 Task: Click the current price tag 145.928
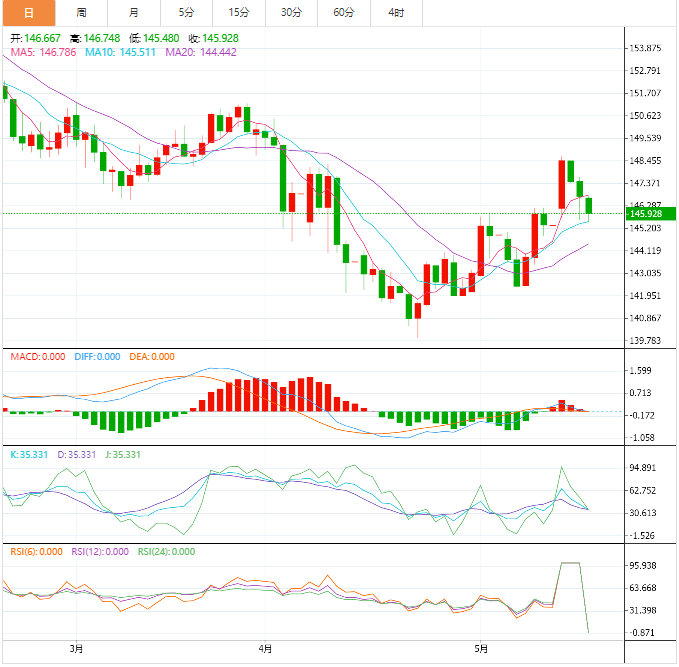pos(651,214)
